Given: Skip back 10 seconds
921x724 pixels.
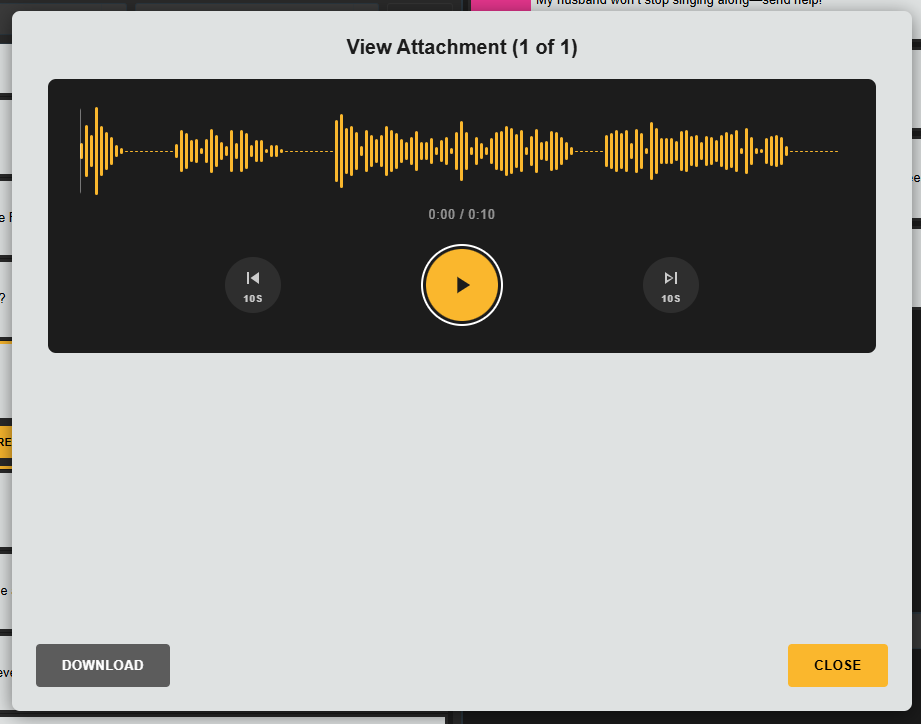Looking at the screenshot, I should 252,285.
